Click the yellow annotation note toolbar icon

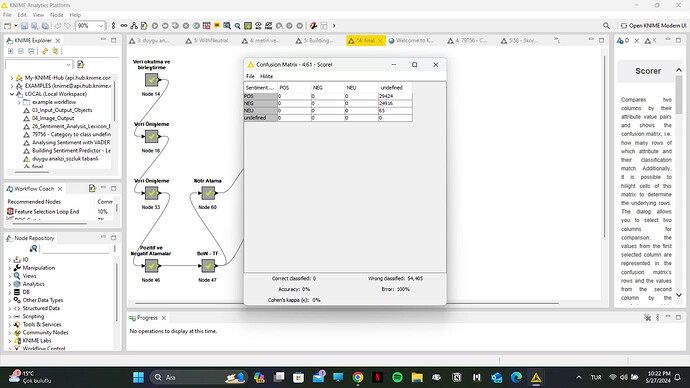point(217,26)
